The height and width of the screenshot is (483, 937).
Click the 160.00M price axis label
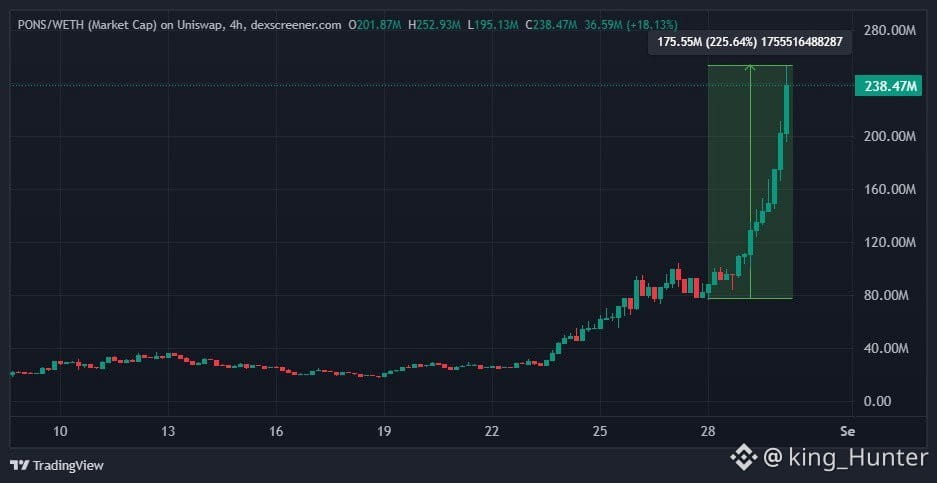coord(889,189)
